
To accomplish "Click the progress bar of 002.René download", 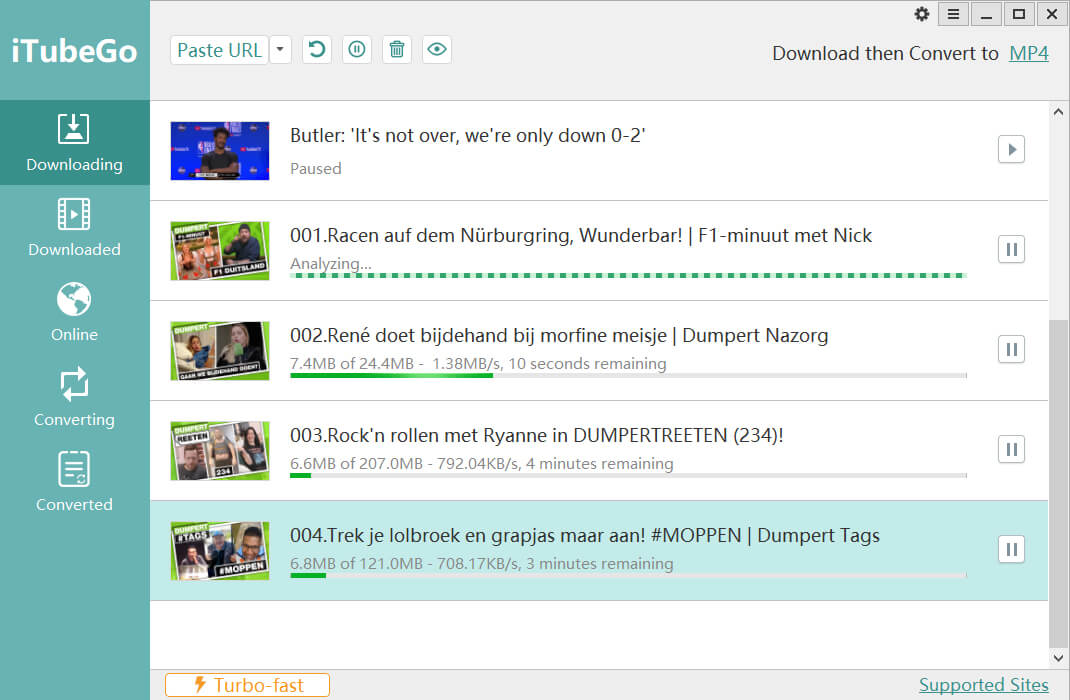I will [x=628, y=375].
